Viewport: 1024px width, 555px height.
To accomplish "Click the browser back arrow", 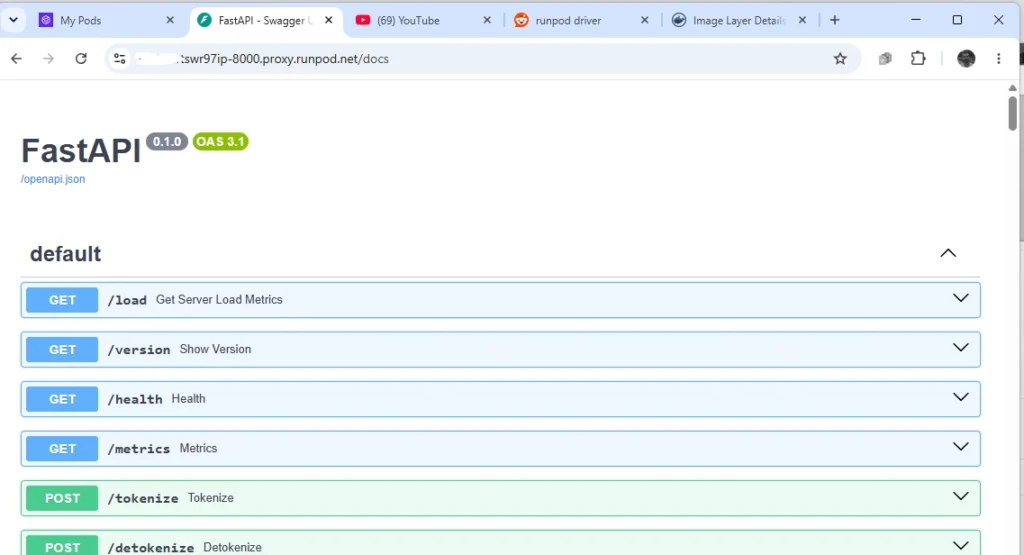I will 16,59.
